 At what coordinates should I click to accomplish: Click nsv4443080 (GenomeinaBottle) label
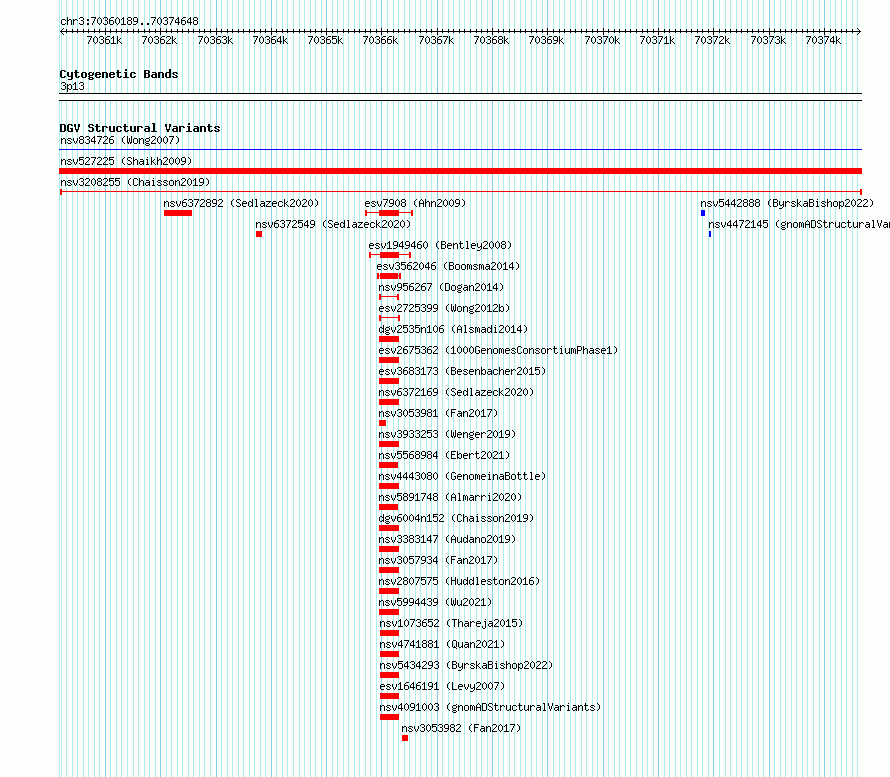[462, 476]
